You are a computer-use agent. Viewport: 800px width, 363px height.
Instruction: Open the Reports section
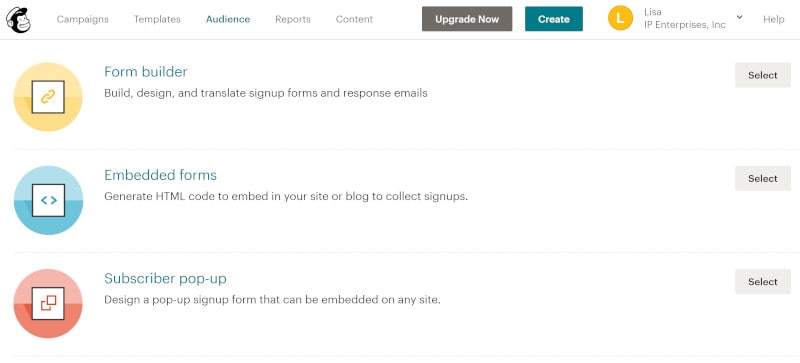tap(293, 19)
